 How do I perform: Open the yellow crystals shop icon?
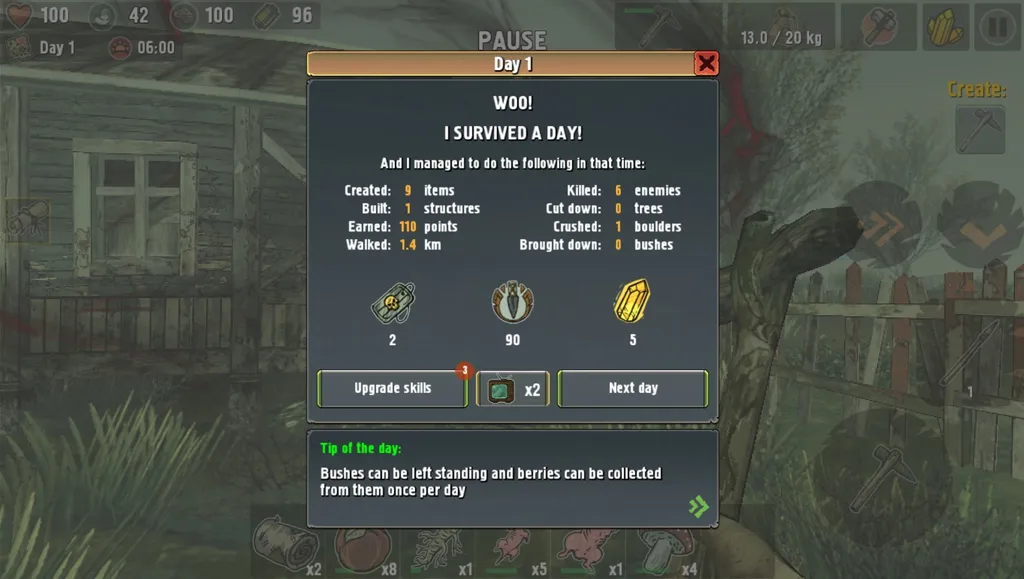click(944, 27)
